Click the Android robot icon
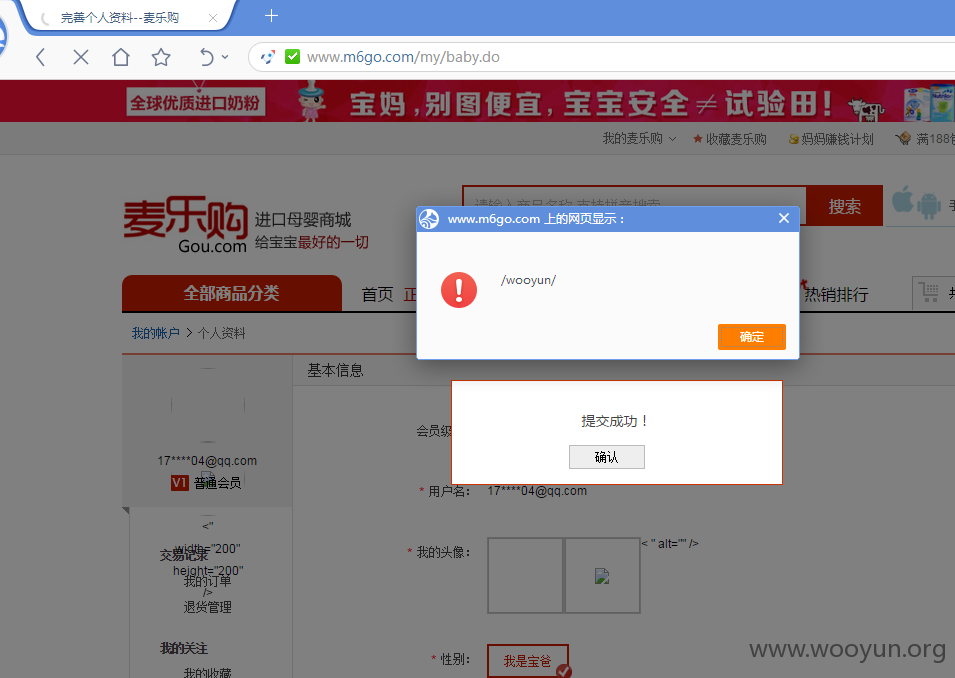Viewport: 955px width, 678px height. (929, 205)
